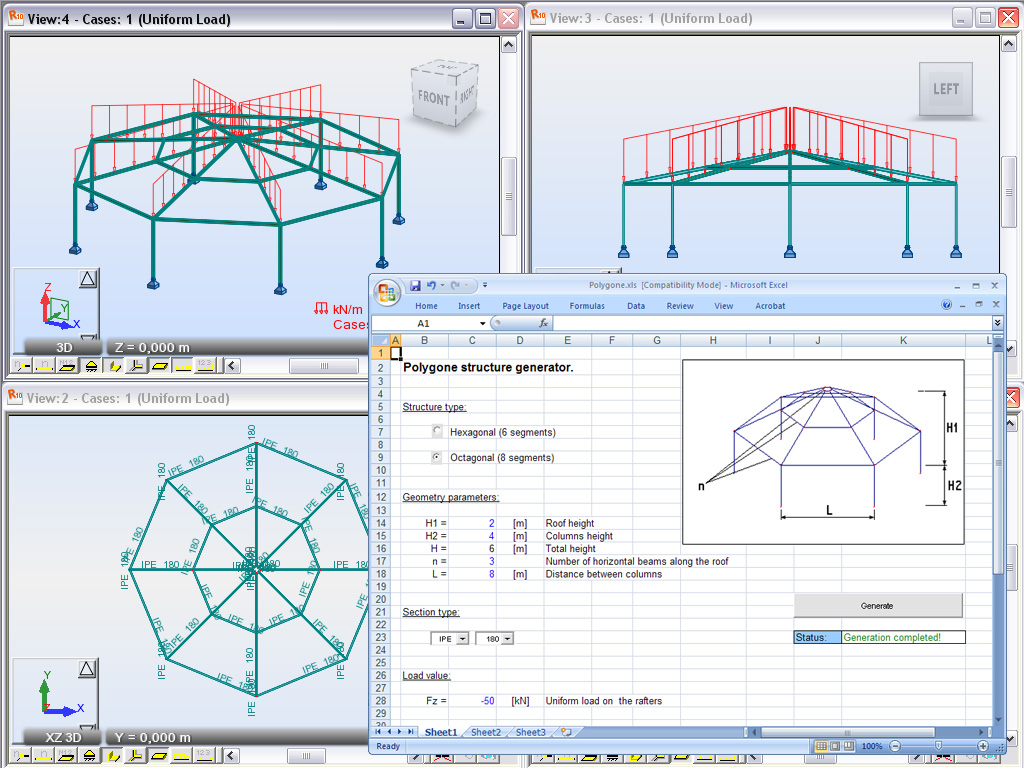This screenshot has height=768, width=1024.
Task: Click the L value cell containing 8
Action: pos(472,574)
